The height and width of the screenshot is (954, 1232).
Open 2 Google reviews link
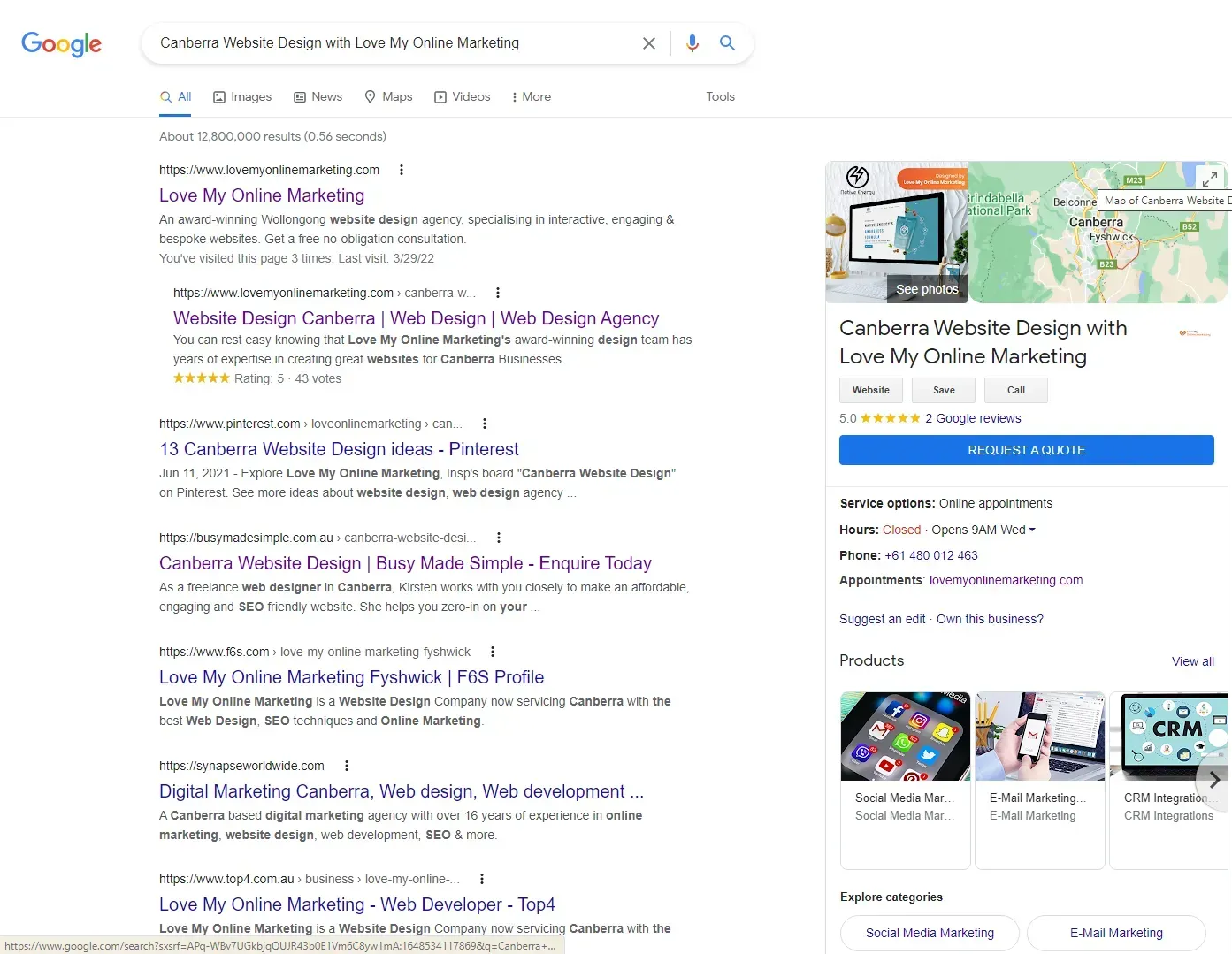point(973,418)
